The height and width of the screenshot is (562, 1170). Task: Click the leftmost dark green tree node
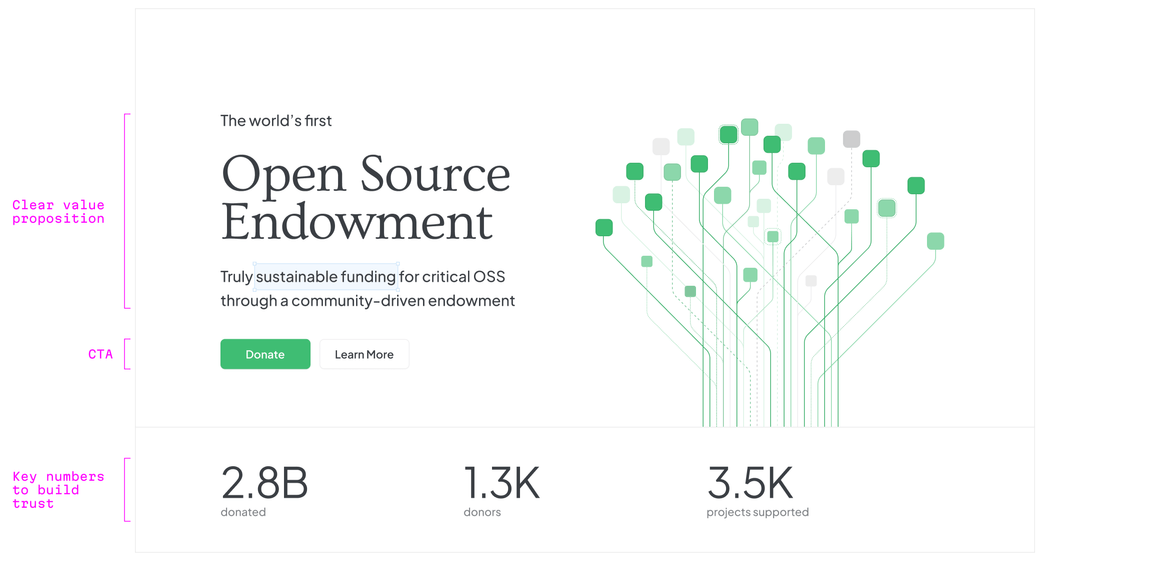coord(604,228)
